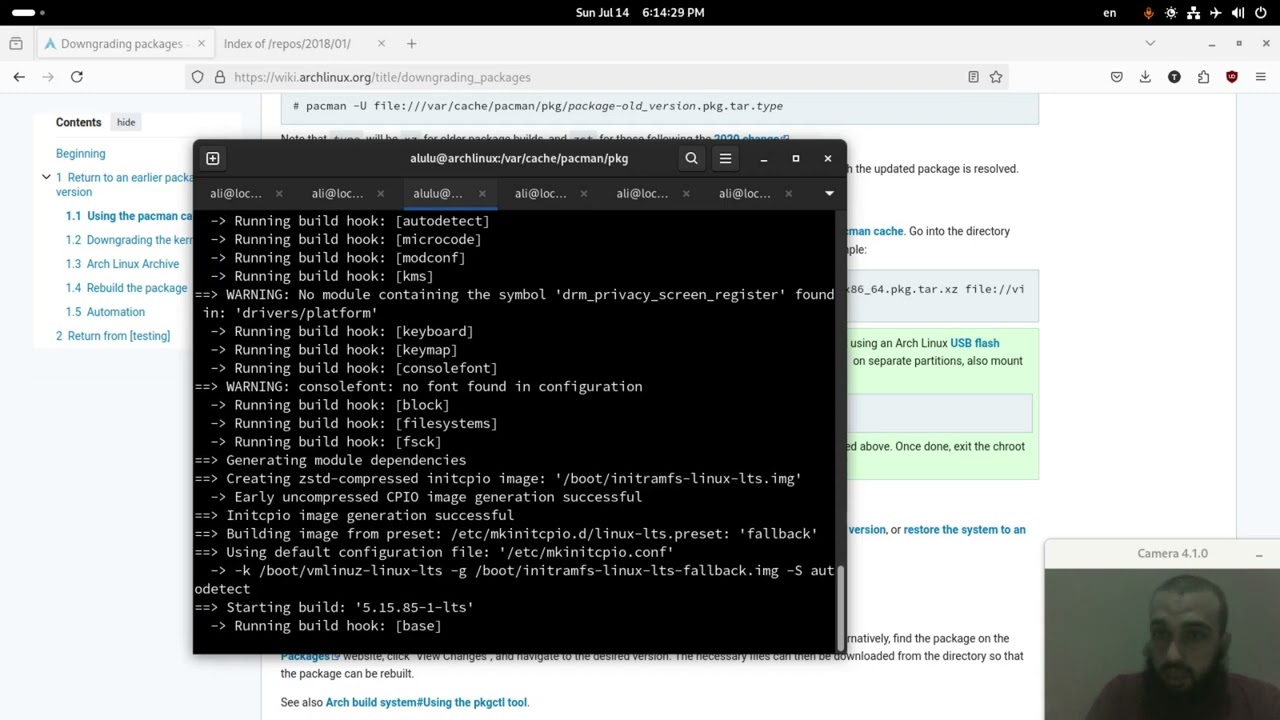Viewport: 1280px width, 720px height.
Task: Open the terminal tab list dropdown arrow
Action: pos(829,193)
